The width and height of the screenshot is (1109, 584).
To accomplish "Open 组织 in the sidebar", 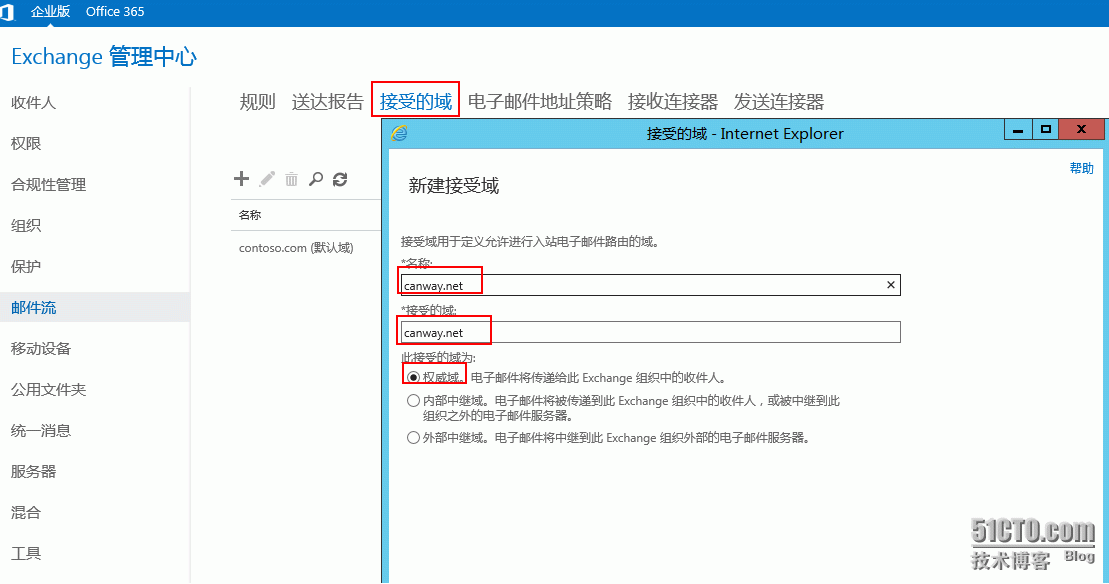I will [25, 226].
